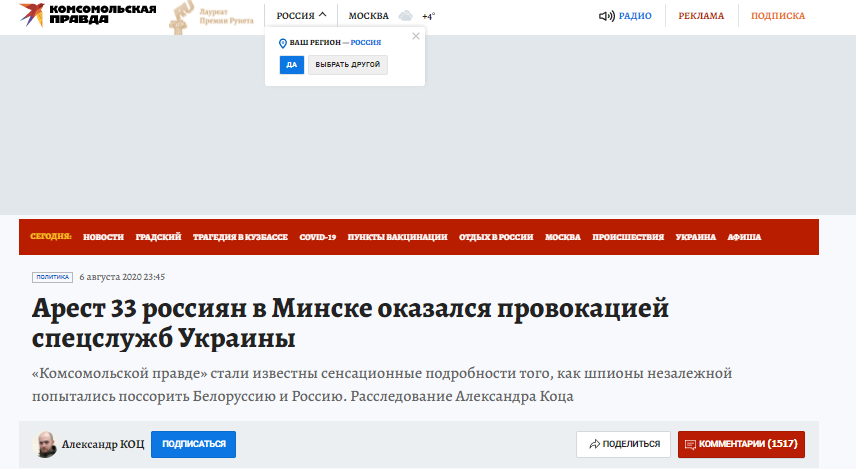Open the Runet Prize laureate badge
Viewport: 856px width, 469px height.
[211, 18]
